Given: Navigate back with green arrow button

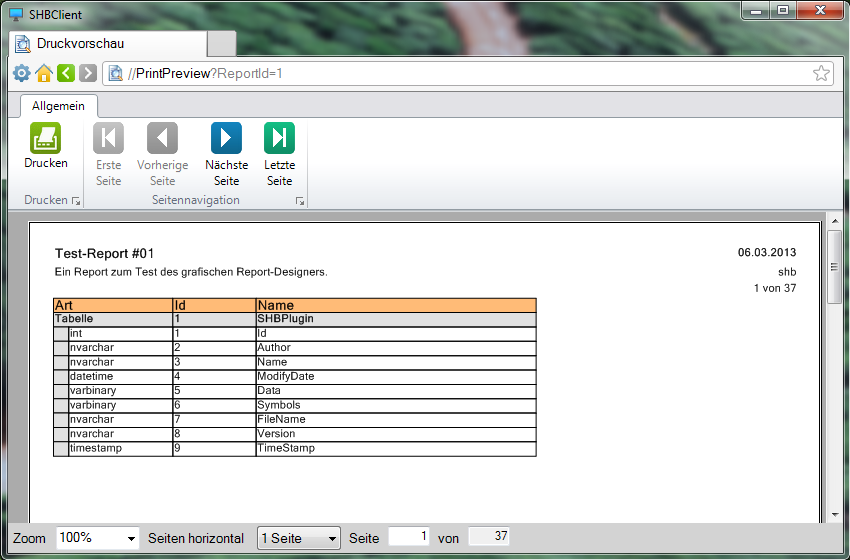Looking at the screenshot, I should (66, 73).
